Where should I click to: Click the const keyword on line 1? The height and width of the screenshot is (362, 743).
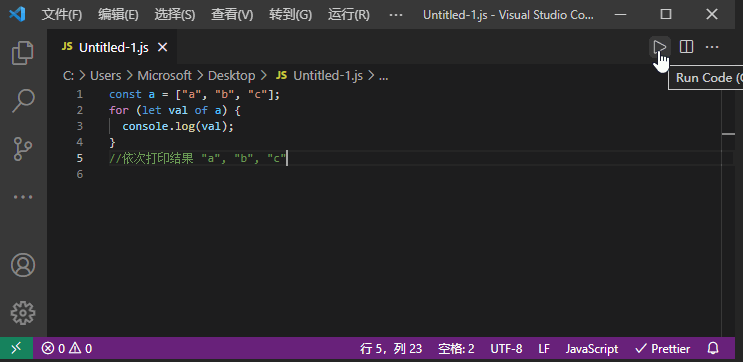click(x=125, y=94)
